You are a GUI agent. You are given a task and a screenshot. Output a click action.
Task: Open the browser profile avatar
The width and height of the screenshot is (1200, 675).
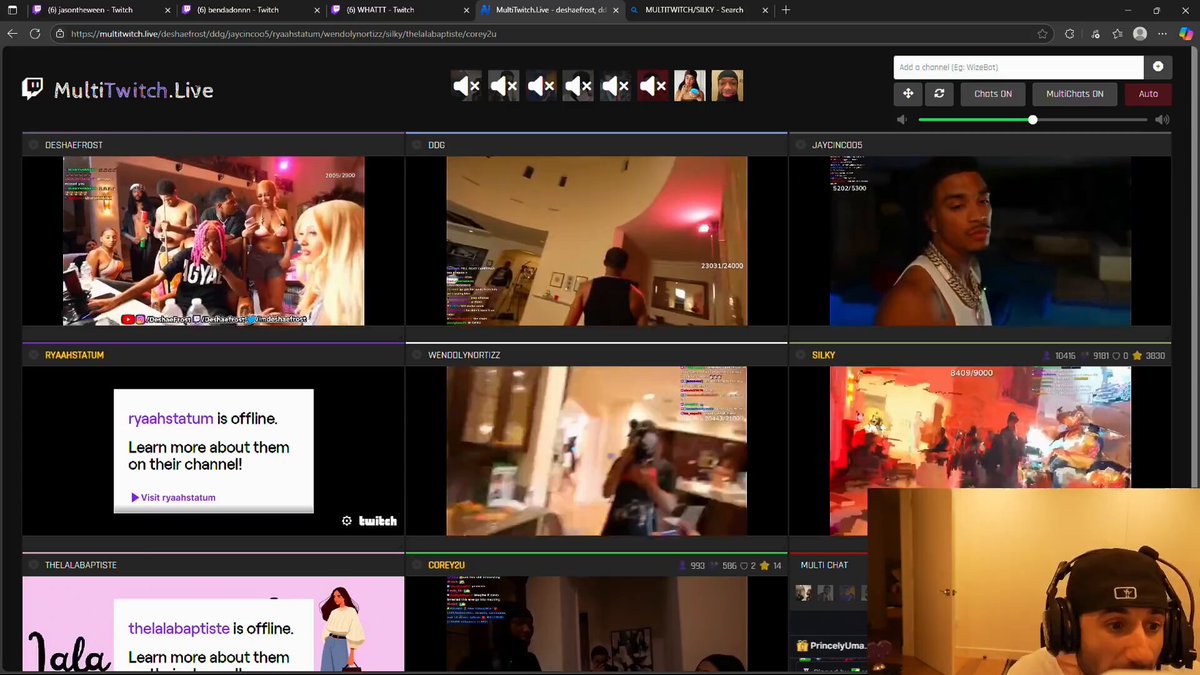(1140, 33)
